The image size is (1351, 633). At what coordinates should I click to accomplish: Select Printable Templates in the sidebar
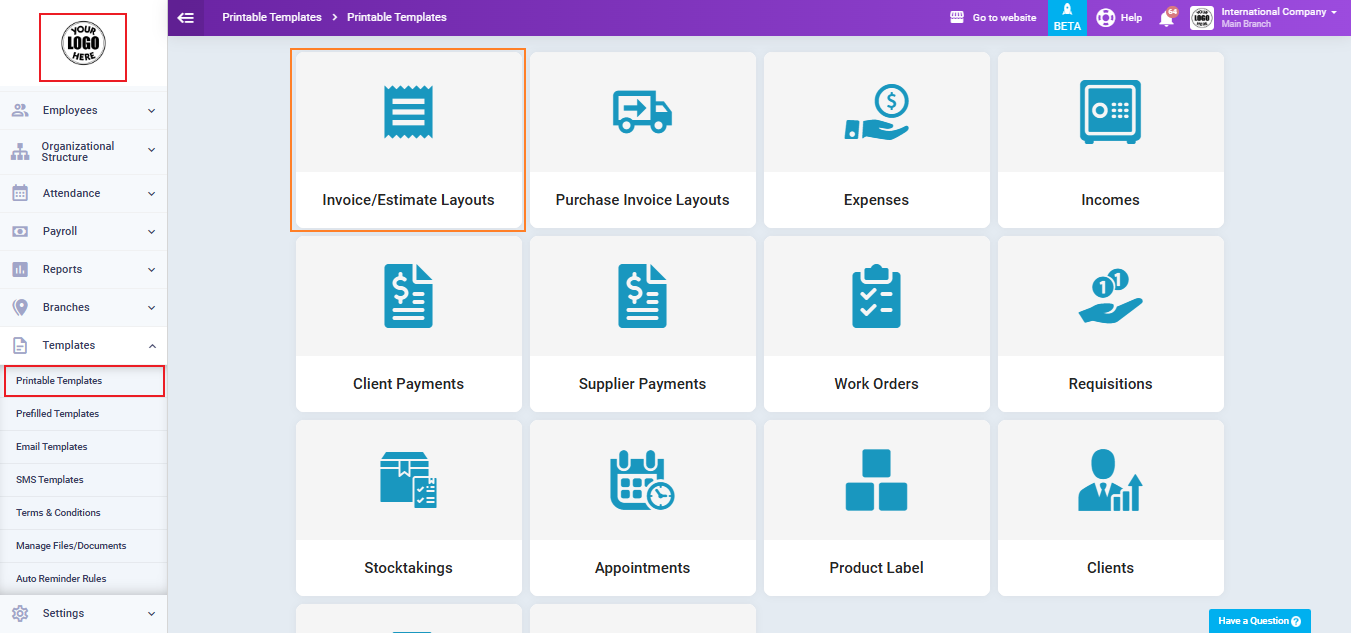coord(84,381)
